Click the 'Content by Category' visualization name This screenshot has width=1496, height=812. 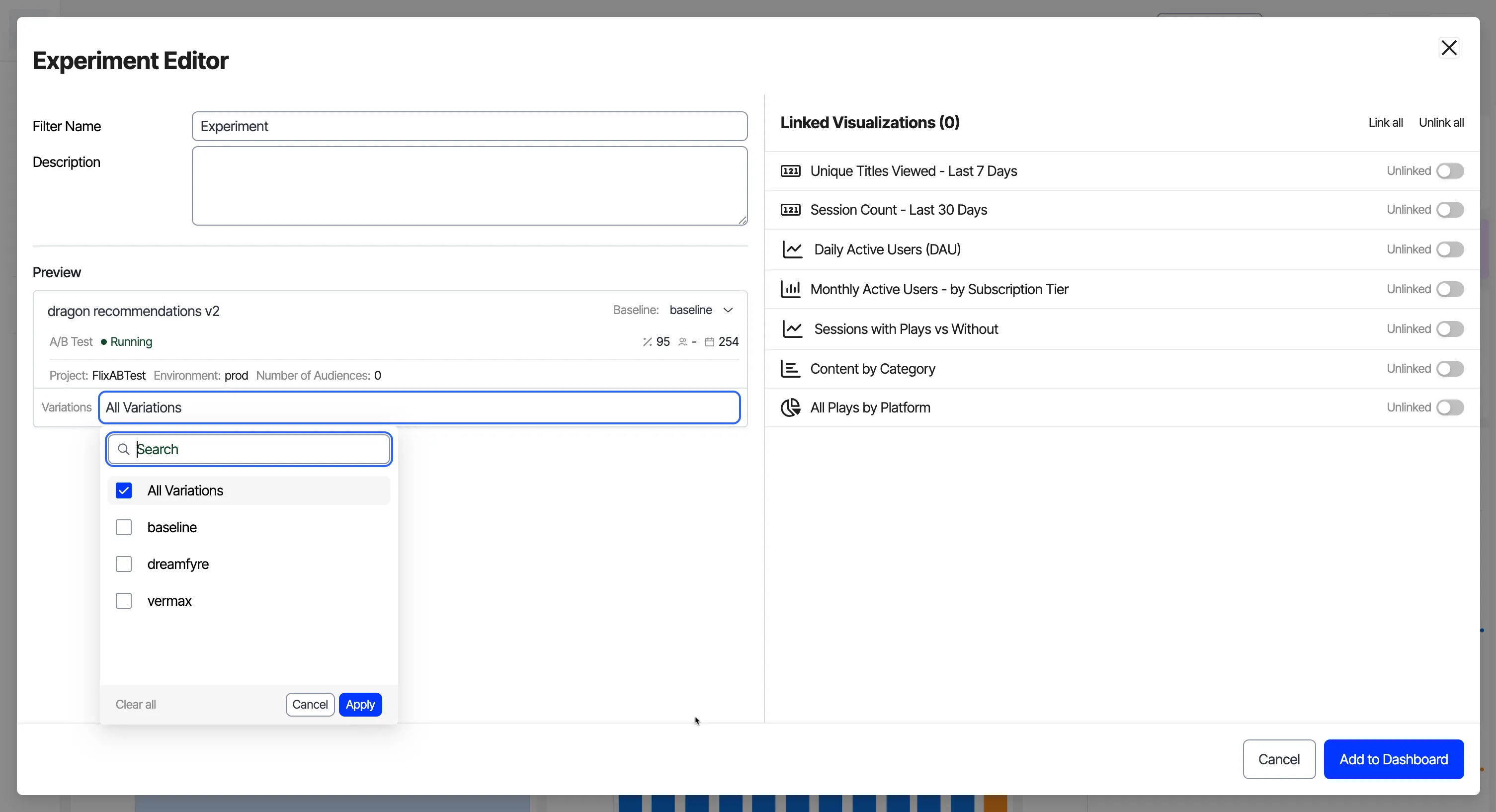[872, 369]
